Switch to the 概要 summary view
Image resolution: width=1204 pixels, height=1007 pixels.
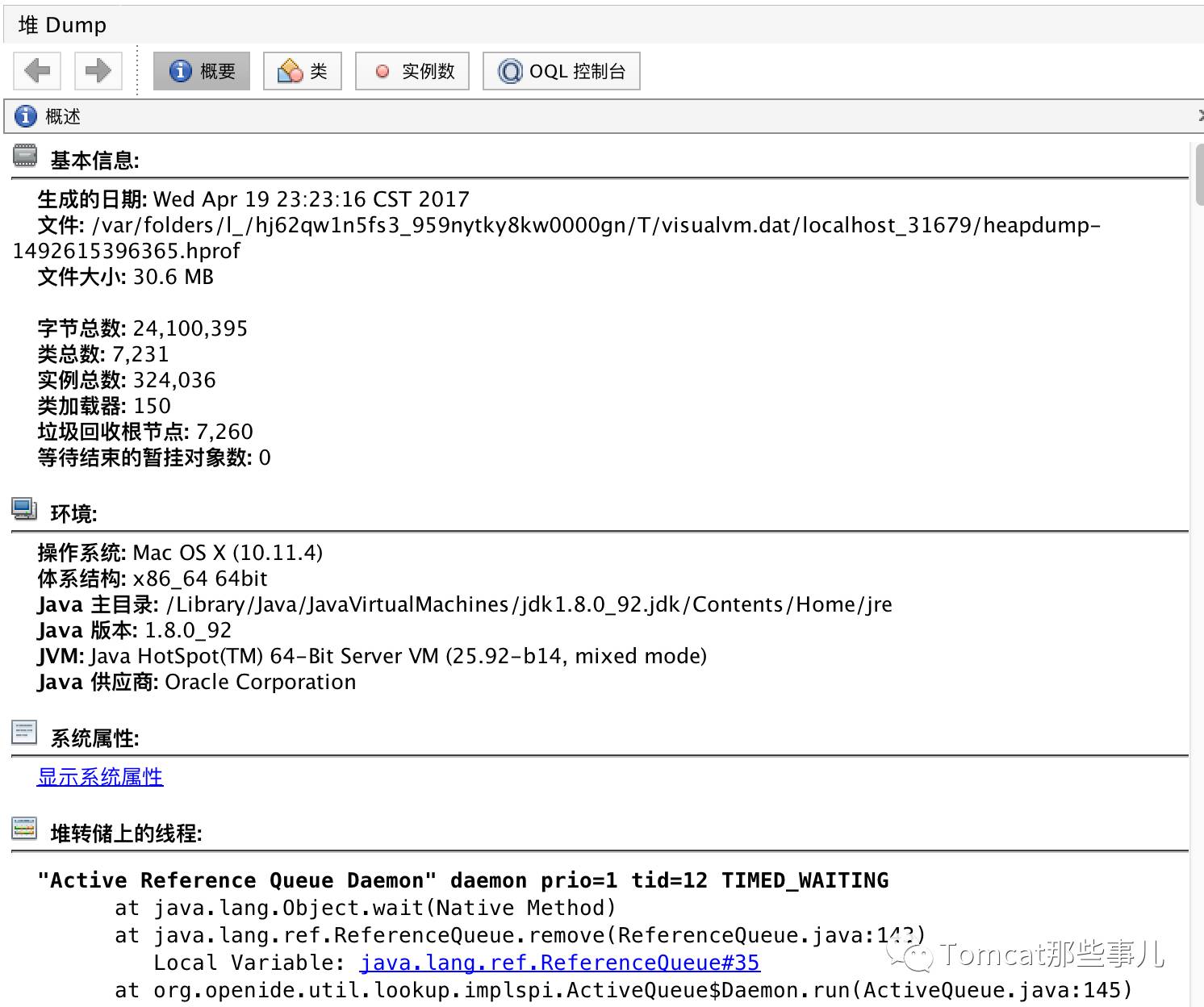point(202,71)
